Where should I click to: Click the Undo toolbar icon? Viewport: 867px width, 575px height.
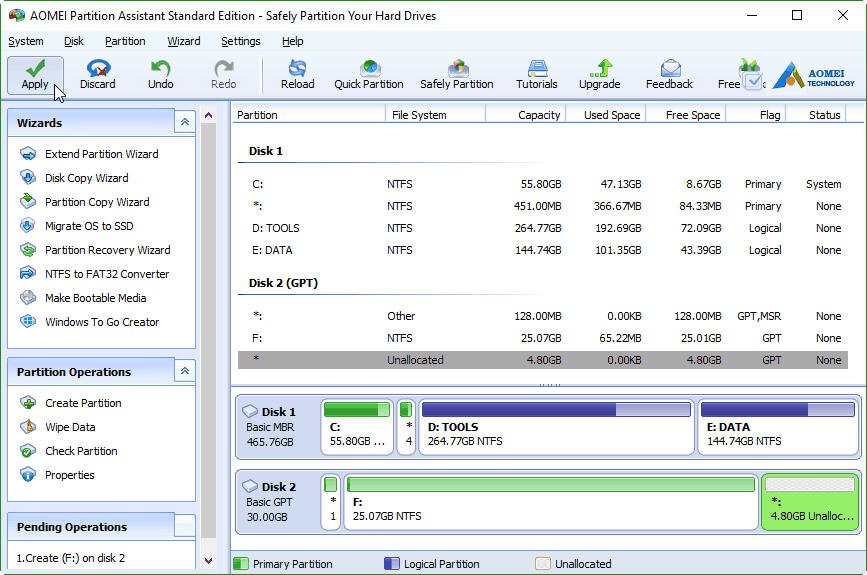pyautogui.click(x=160, y=75)
